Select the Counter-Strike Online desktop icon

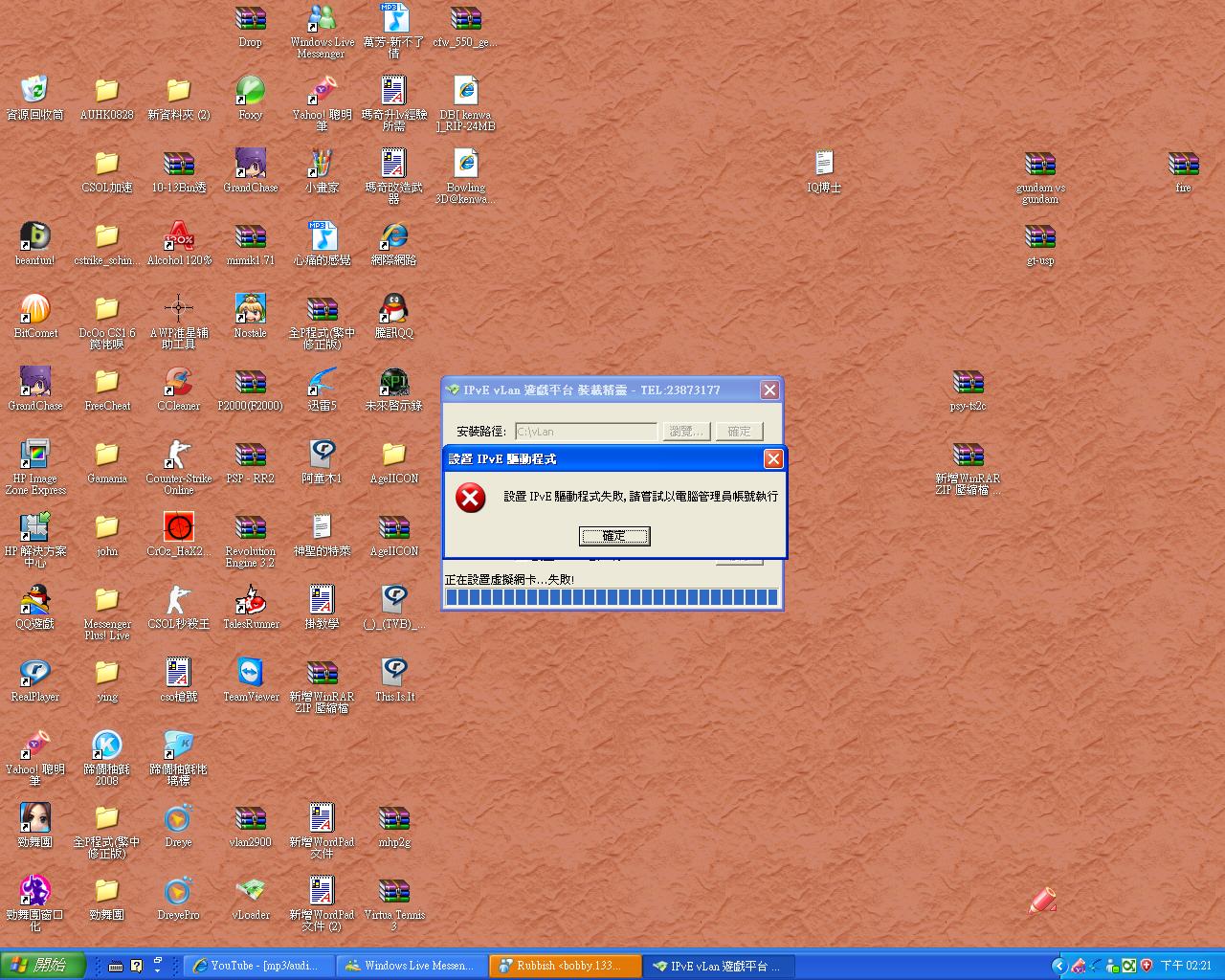pyautogui.click(x=178, y=455)
